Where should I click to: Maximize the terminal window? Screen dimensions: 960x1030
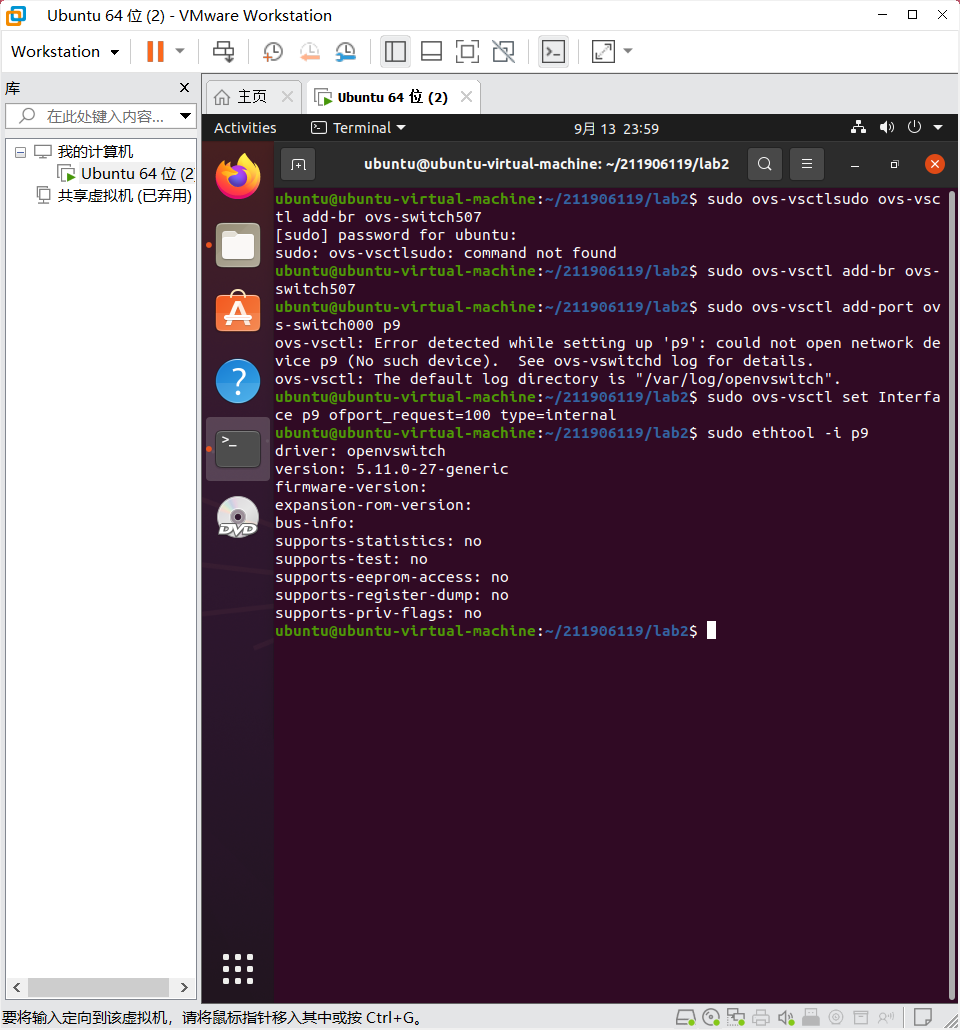894,165
